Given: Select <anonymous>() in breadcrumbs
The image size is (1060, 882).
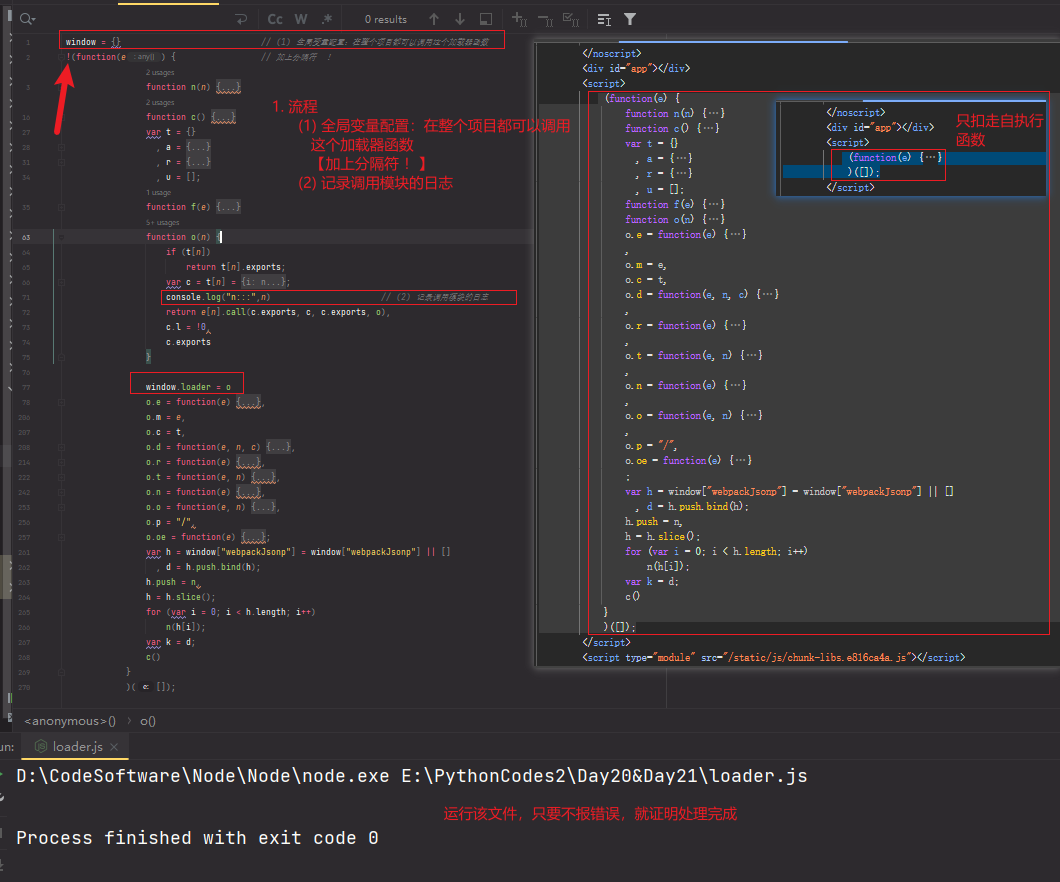Looking at the screenshot, I should pos(70,721).
